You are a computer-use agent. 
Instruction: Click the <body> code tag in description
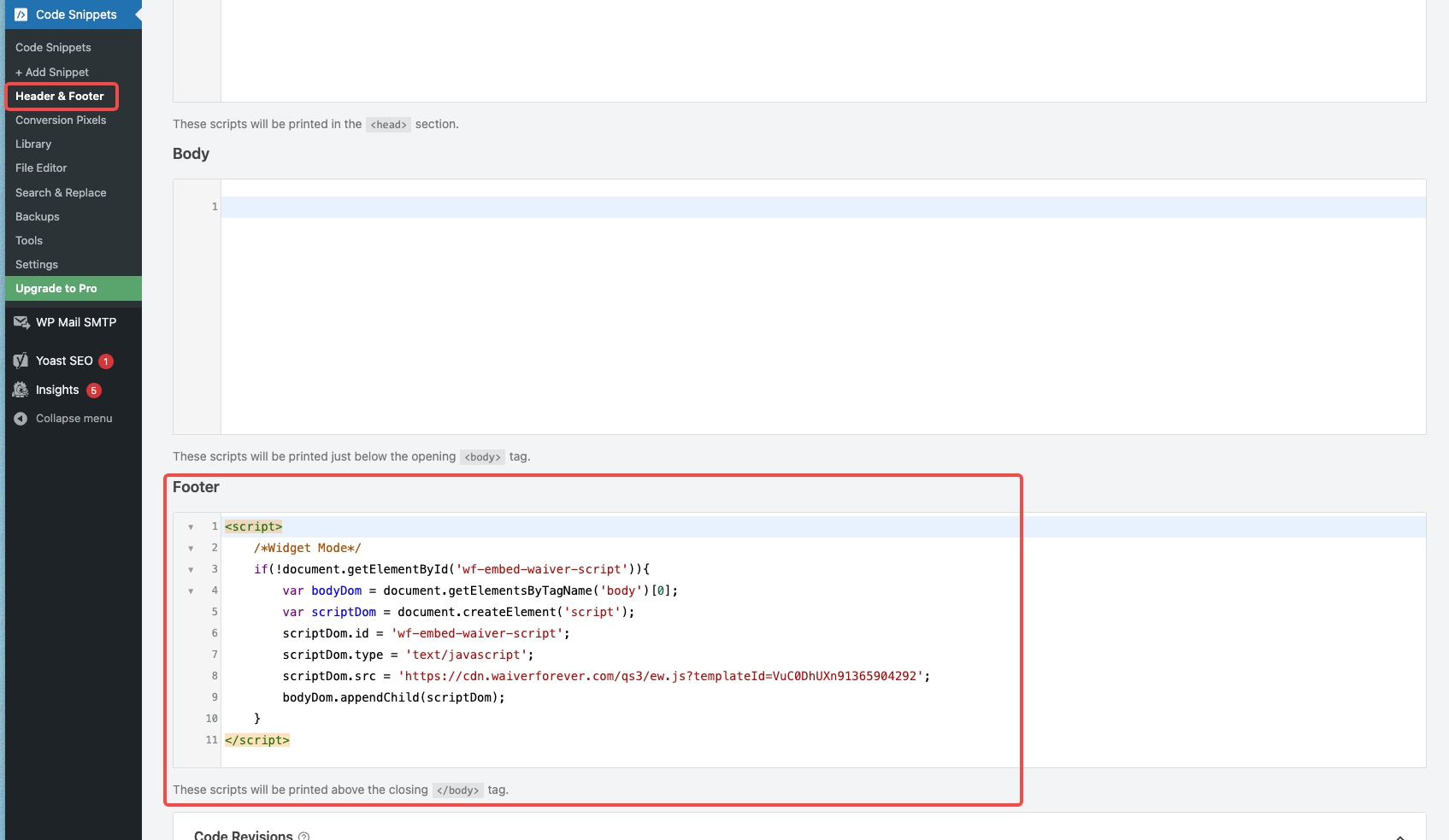[x=483, y=457]
